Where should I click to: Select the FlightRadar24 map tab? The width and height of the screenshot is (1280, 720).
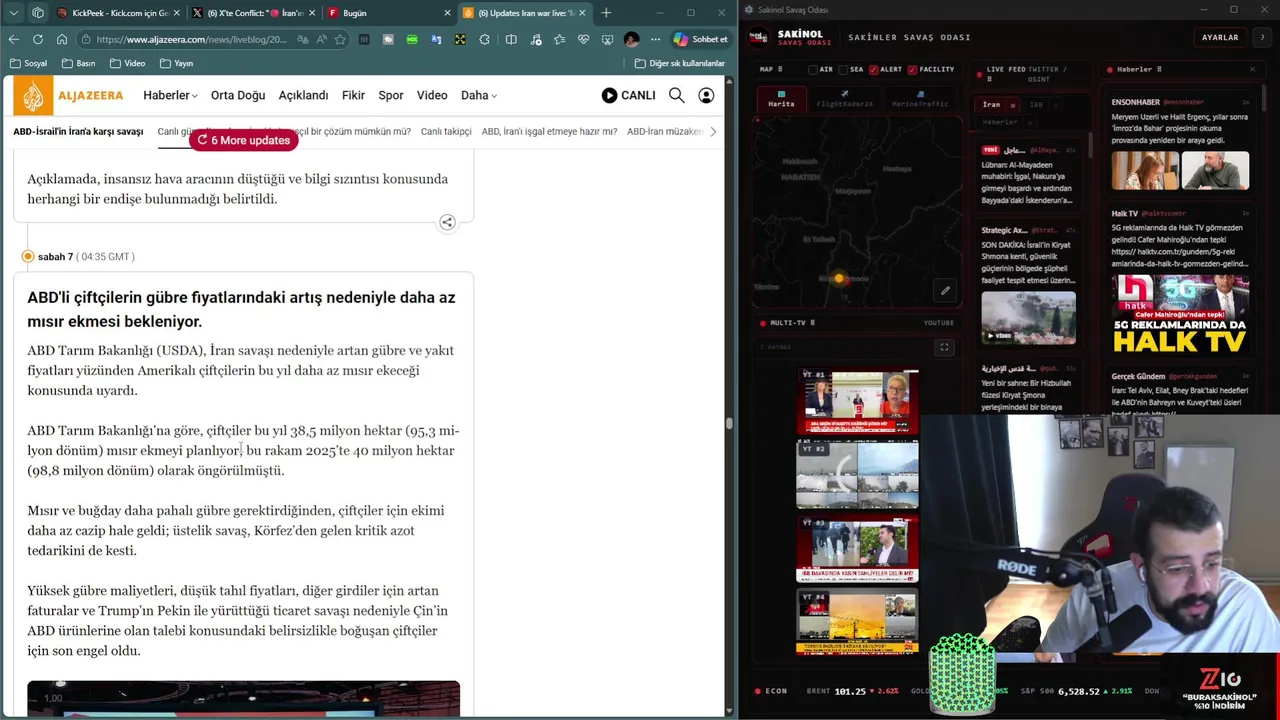click(845, 98)
